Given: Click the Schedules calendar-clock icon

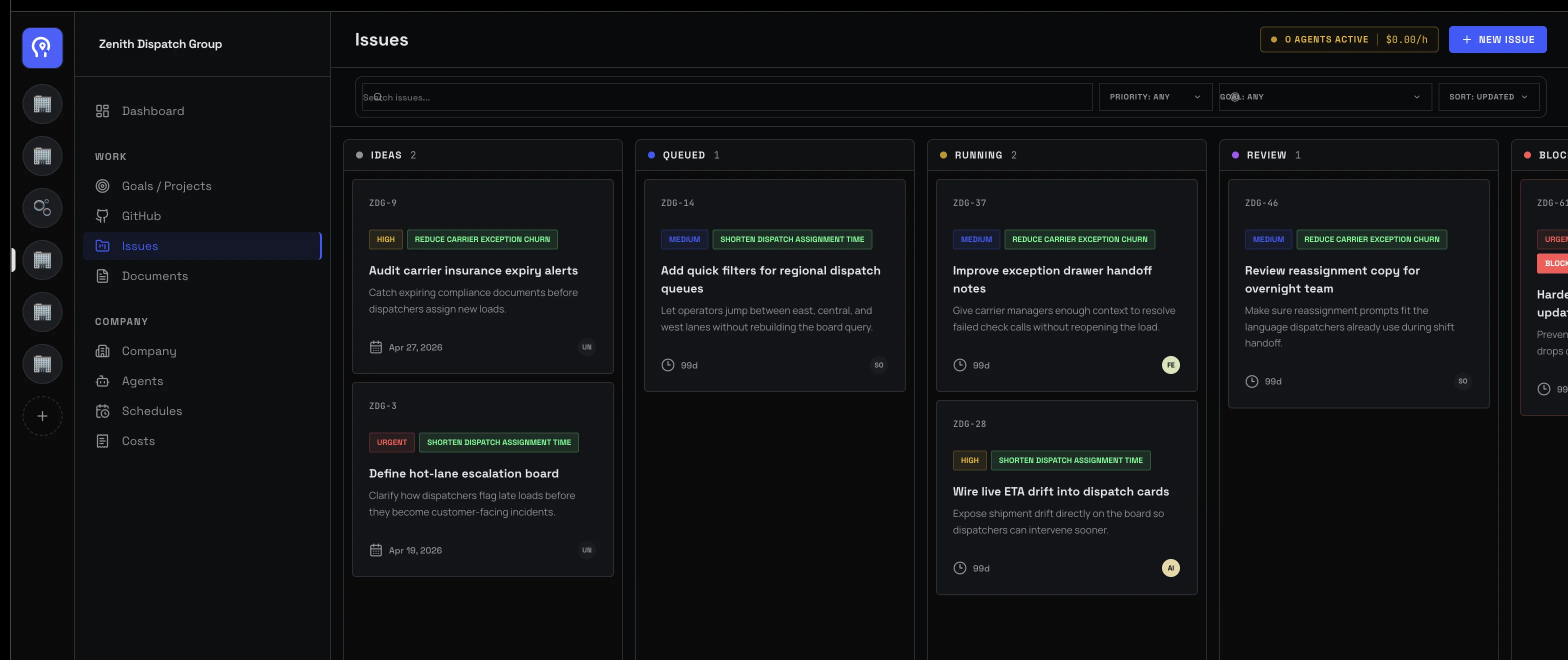Looking at the screenshot, I should pos(102,411).
